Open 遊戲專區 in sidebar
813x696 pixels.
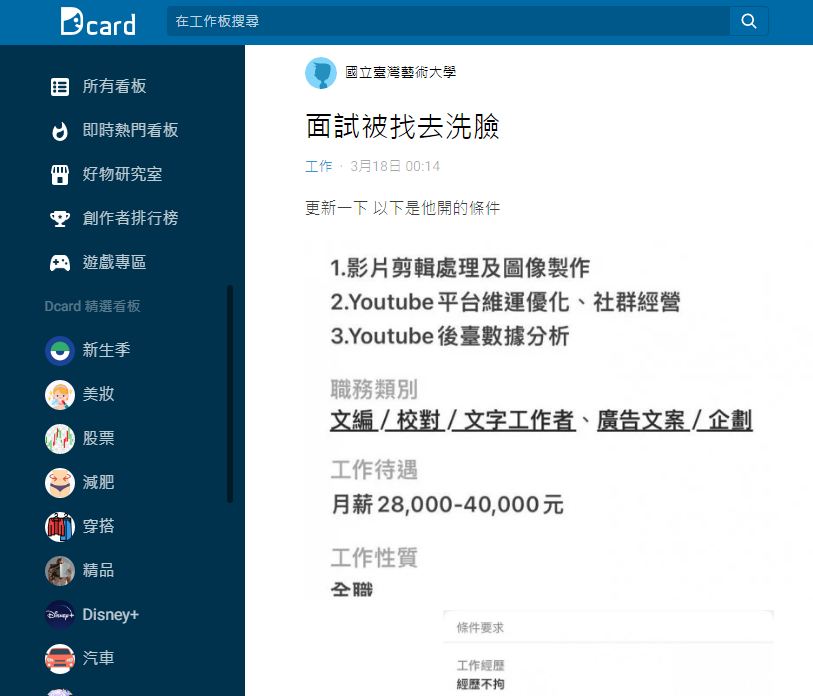[114, 262]
